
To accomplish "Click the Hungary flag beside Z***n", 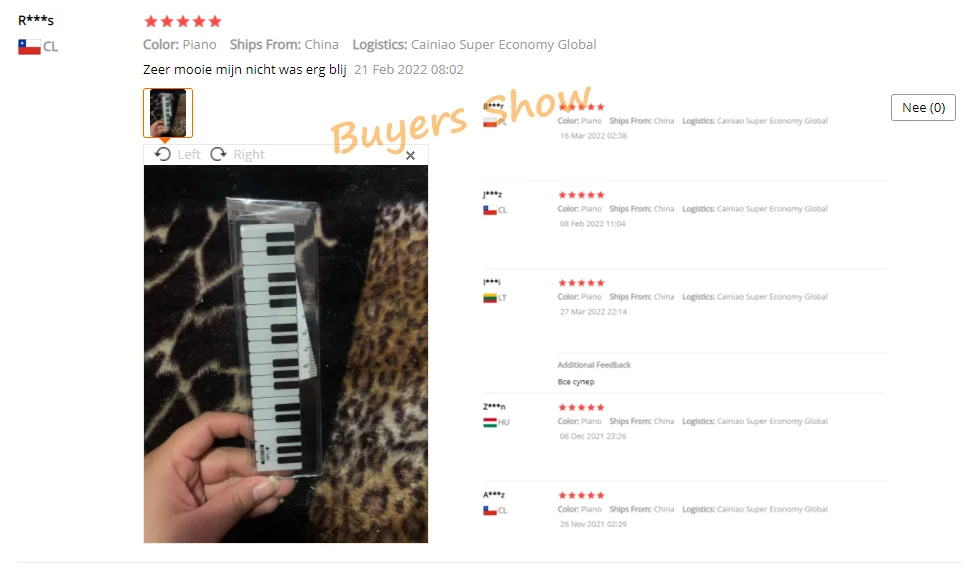I will [490, 423].
